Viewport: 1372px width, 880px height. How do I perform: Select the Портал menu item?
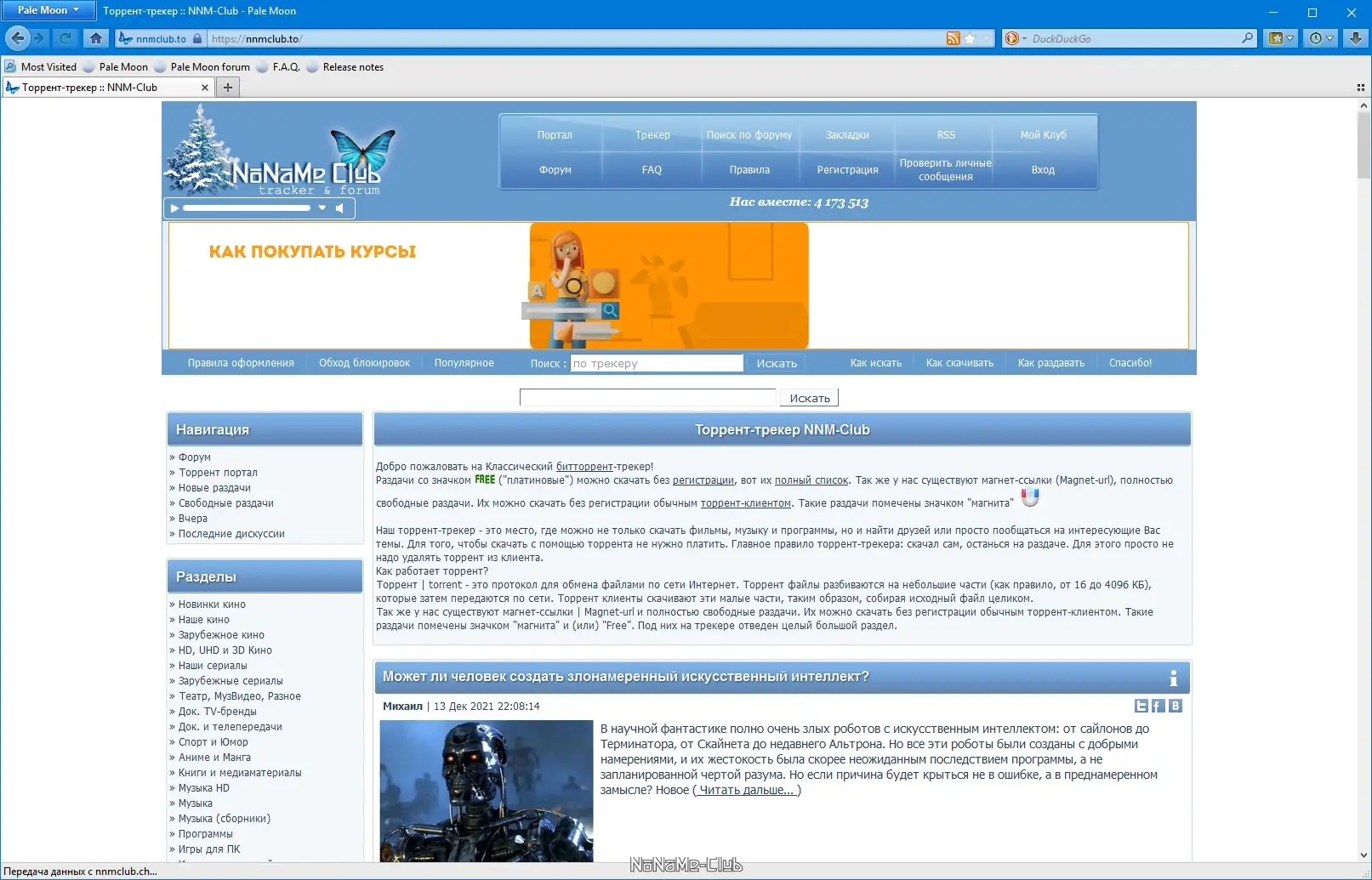point(555,135)
